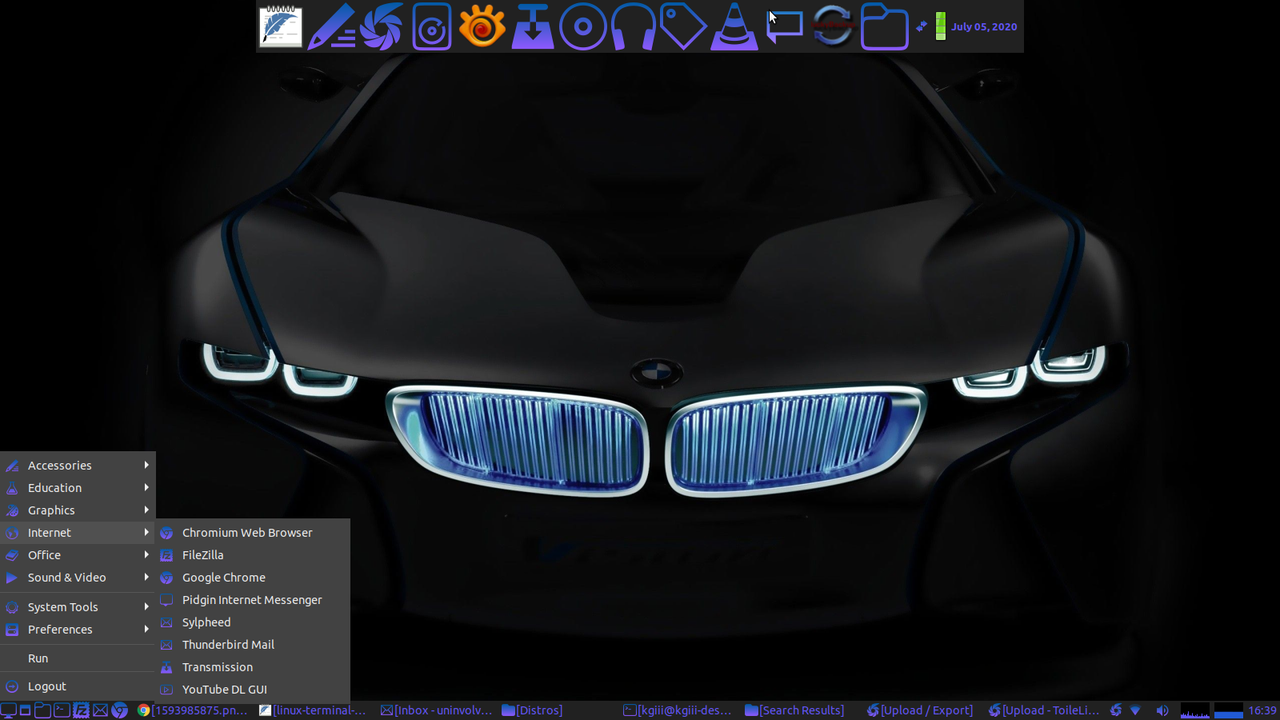Click the monitor icon in bottom taskbar
The height and width of the screenshot is (720, 1280).
click(x=8, y=710)
